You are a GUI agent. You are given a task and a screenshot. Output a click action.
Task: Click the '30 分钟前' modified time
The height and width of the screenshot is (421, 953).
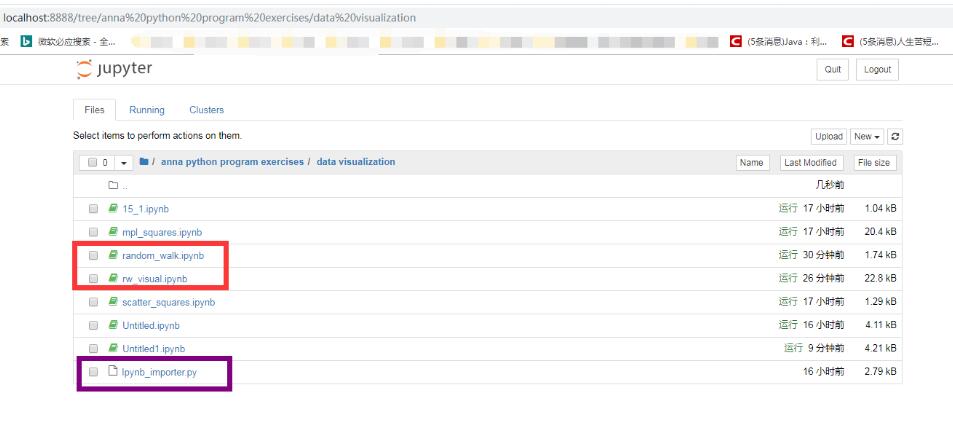[823, 255]
